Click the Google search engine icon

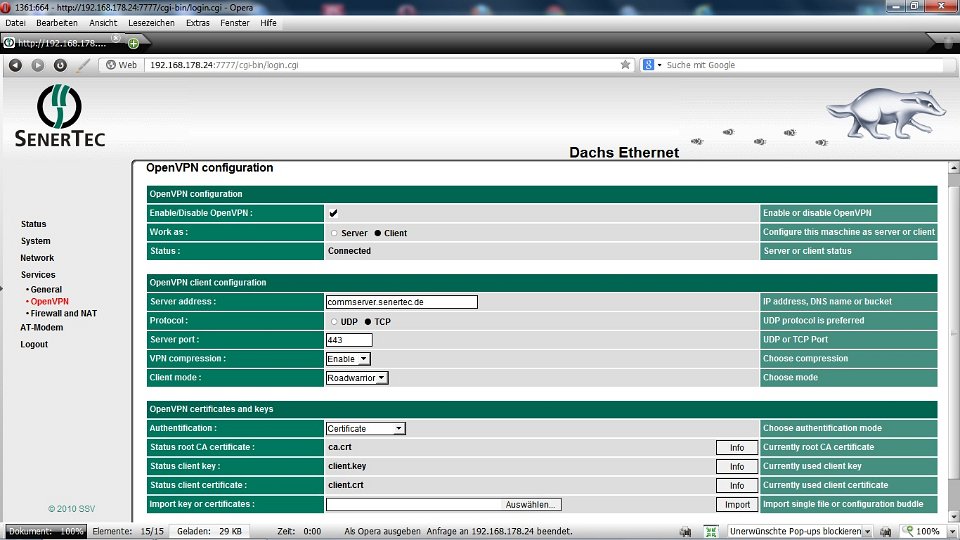pyautogui.click(x=648, y=65)
